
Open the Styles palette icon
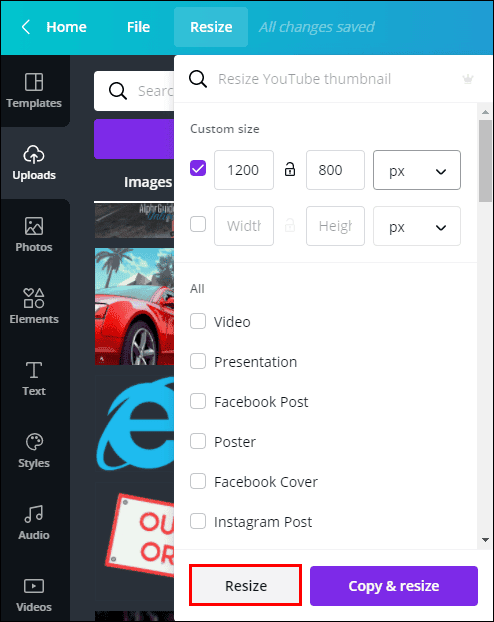34,442
